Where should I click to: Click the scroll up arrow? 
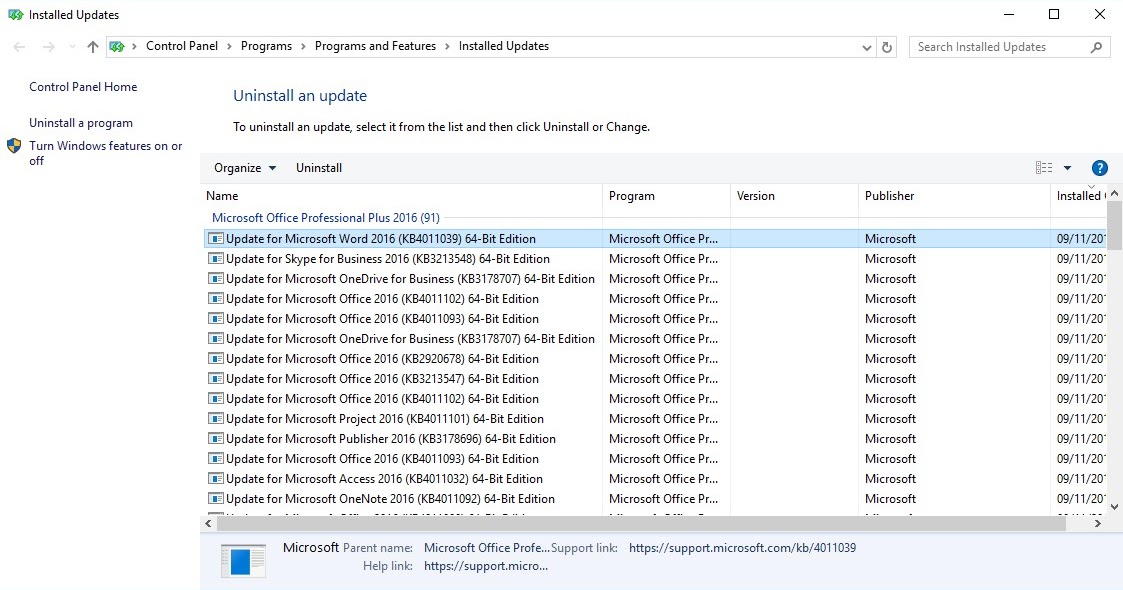point(1114,193)
